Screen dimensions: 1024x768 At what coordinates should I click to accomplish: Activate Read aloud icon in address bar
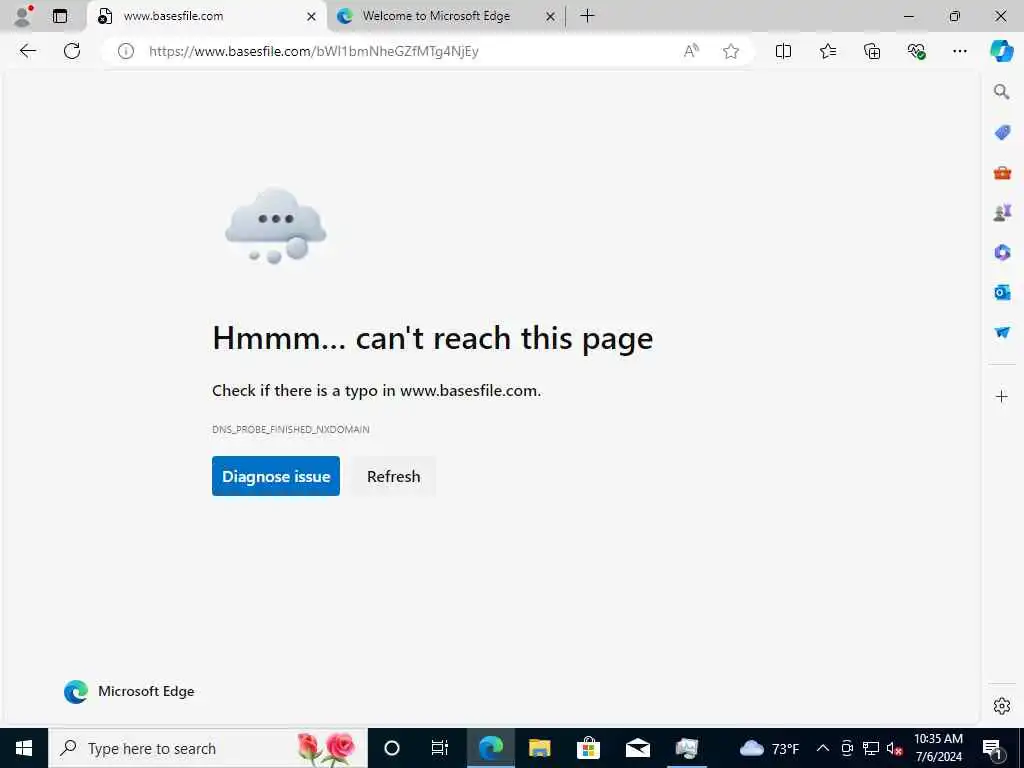[691, 51]
